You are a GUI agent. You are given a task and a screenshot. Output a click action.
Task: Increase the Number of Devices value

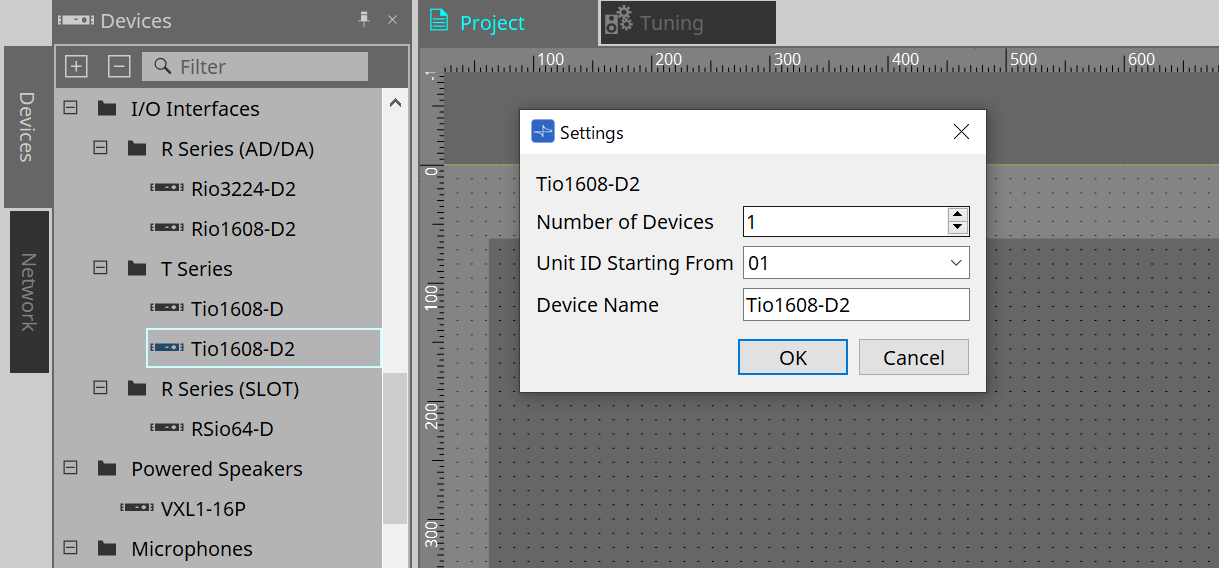(958, 215)
